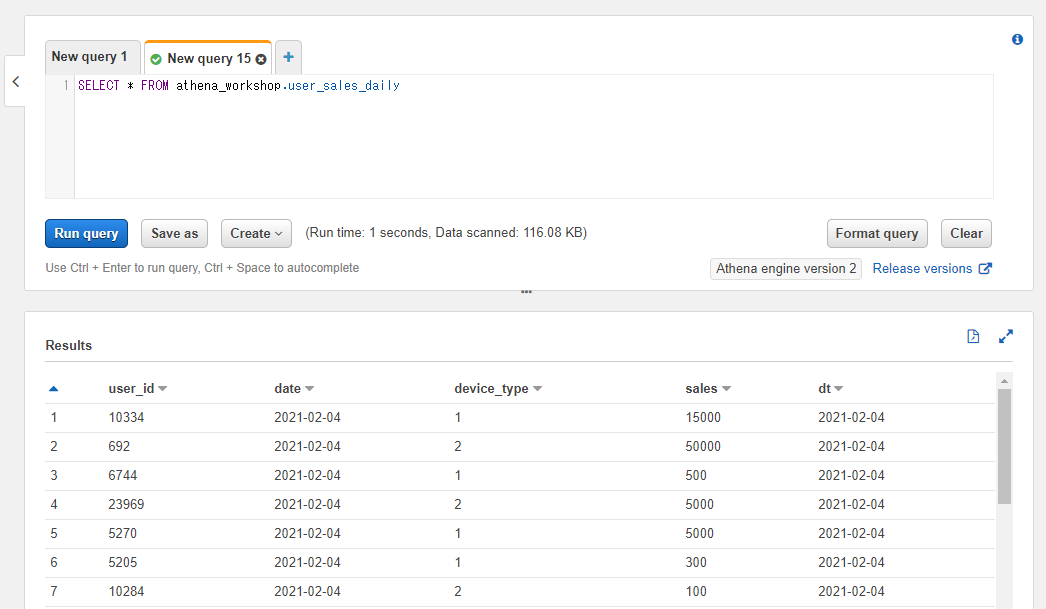Sort by sales column dropdown
The width and height of the screenshot is (1046, 609).
(x=726, y=389)
